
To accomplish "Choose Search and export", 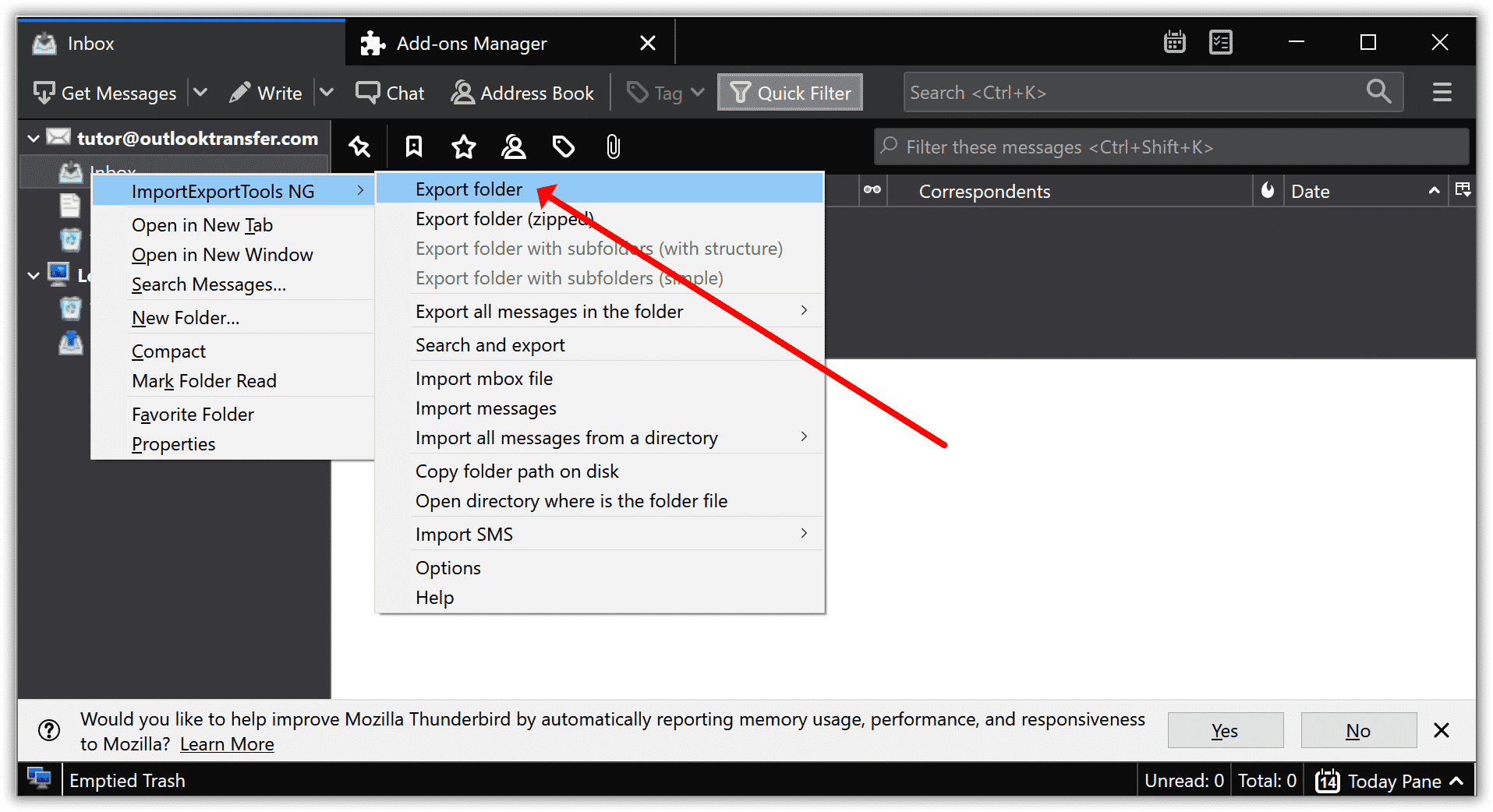I will 600,345.
